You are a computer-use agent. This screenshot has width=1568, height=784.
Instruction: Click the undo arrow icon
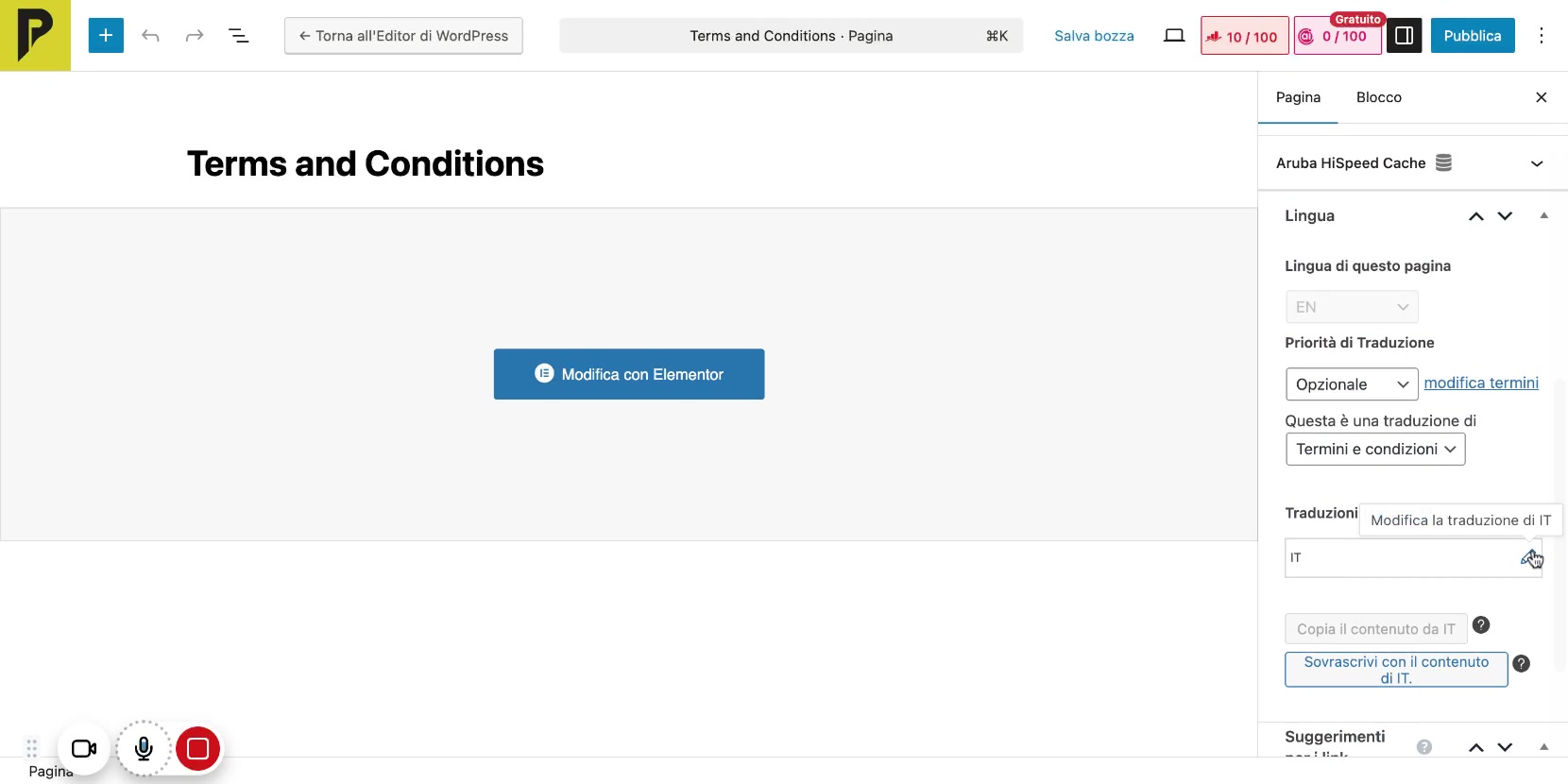coord(150,36)
